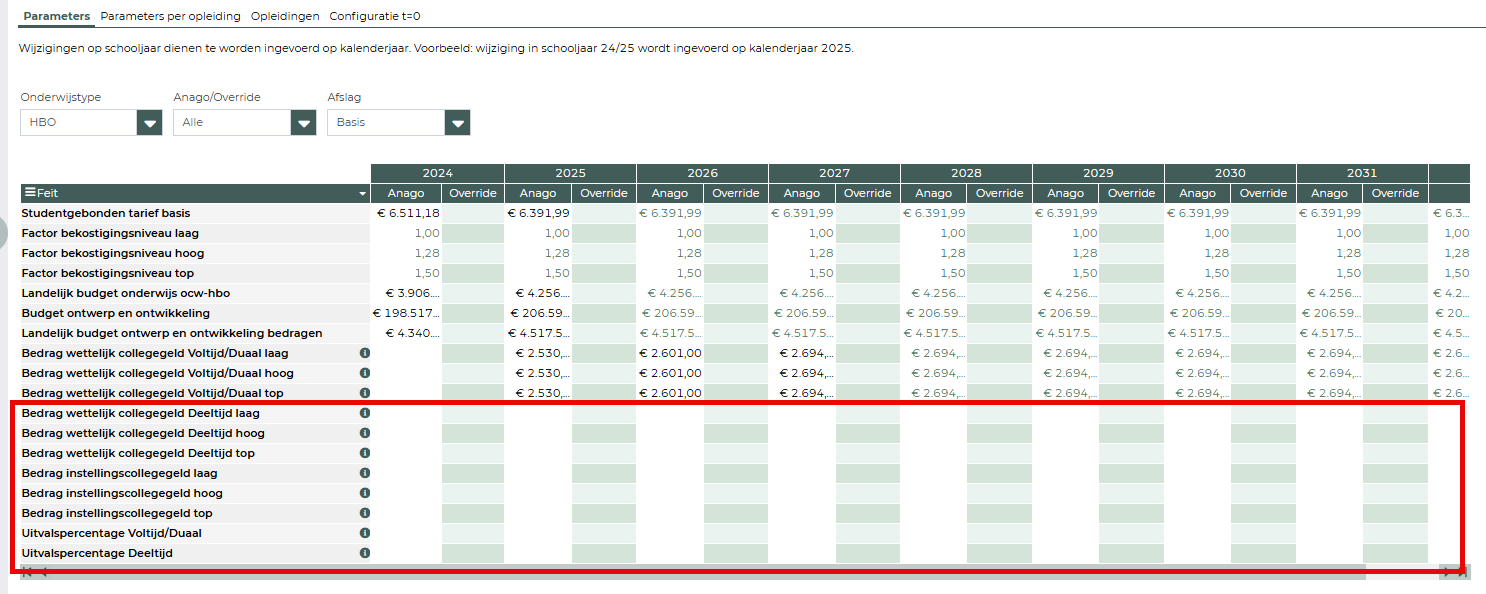Click info icon for Uitvalspercentage Deeltijd
The height and width of the screenshot is (594, 1486).
(x=365, y=553)
